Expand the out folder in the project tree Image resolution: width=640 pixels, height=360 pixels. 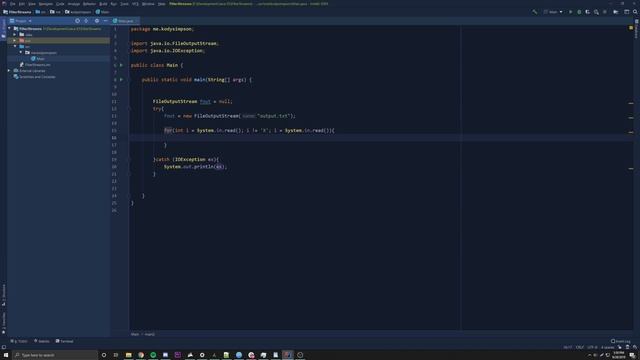click(15, 41)
